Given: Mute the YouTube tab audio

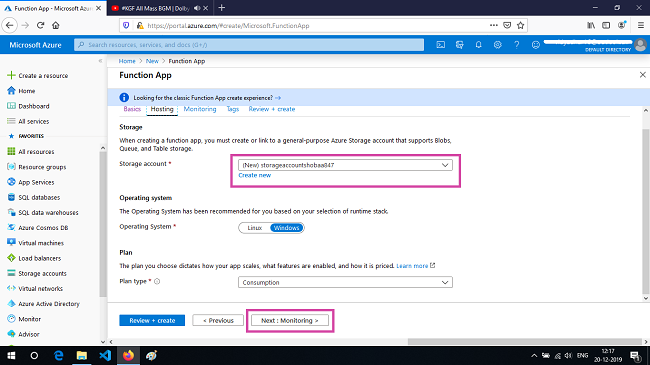Looking at the screenshot, I should (197, 8).
